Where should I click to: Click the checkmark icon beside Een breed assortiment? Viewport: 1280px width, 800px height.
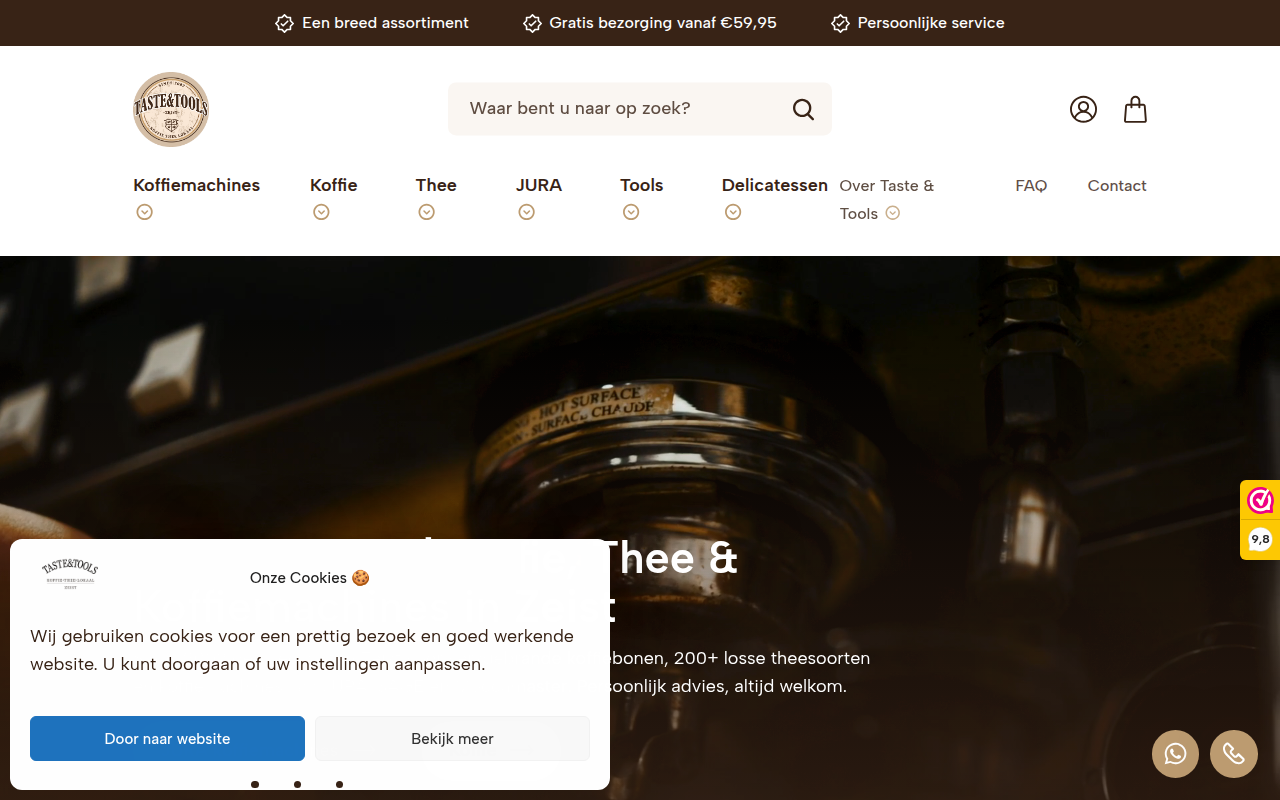click(x=284, y=23)
